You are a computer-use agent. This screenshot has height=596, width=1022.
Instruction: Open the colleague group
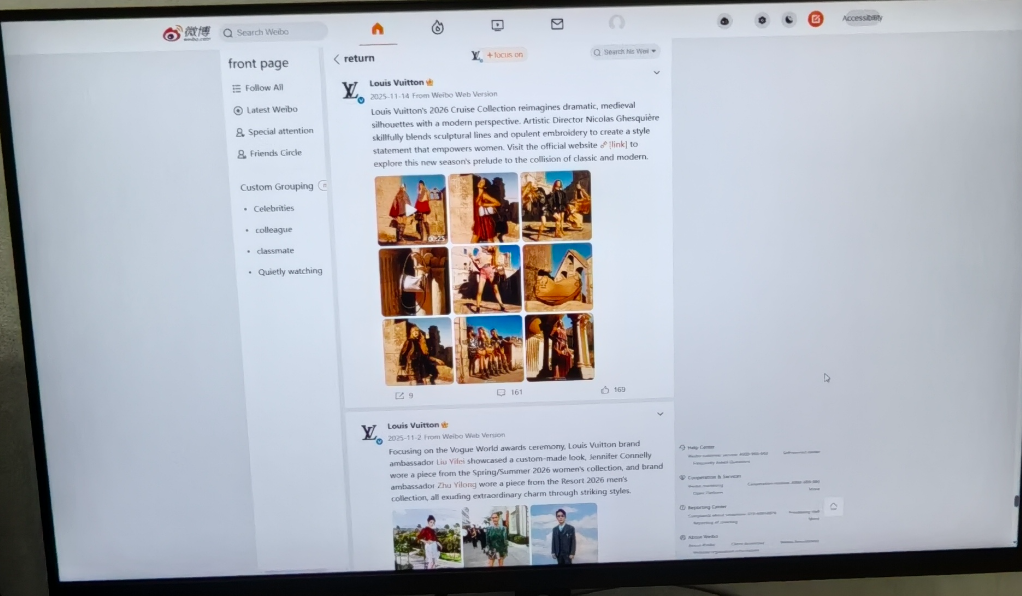pos(273,230)
